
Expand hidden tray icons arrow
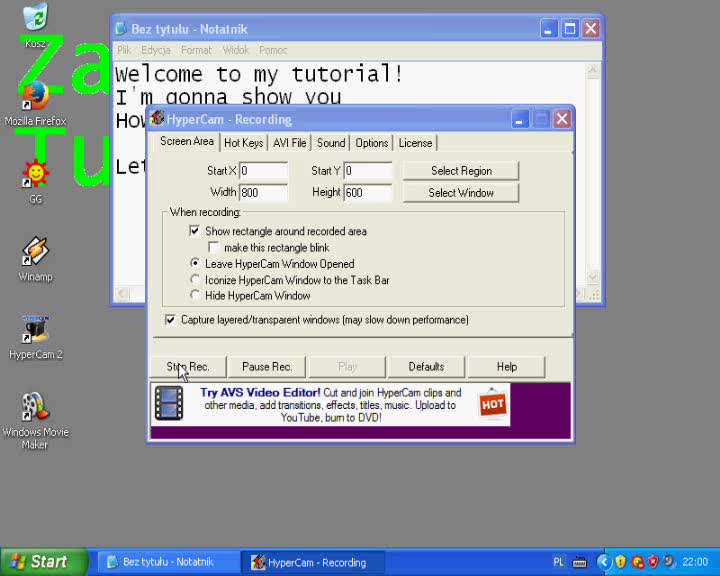click(604, 562)
